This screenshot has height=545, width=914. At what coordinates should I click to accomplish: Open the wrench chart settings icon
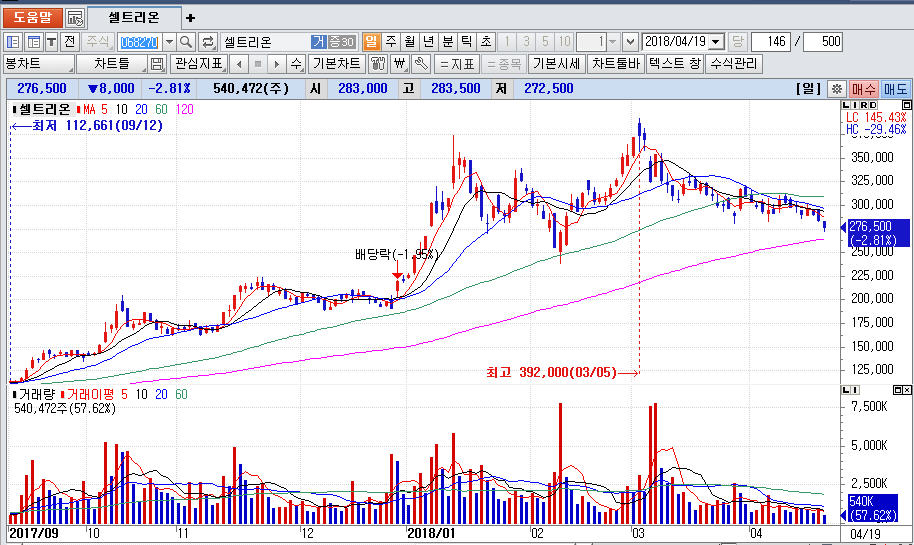point(420,64)
